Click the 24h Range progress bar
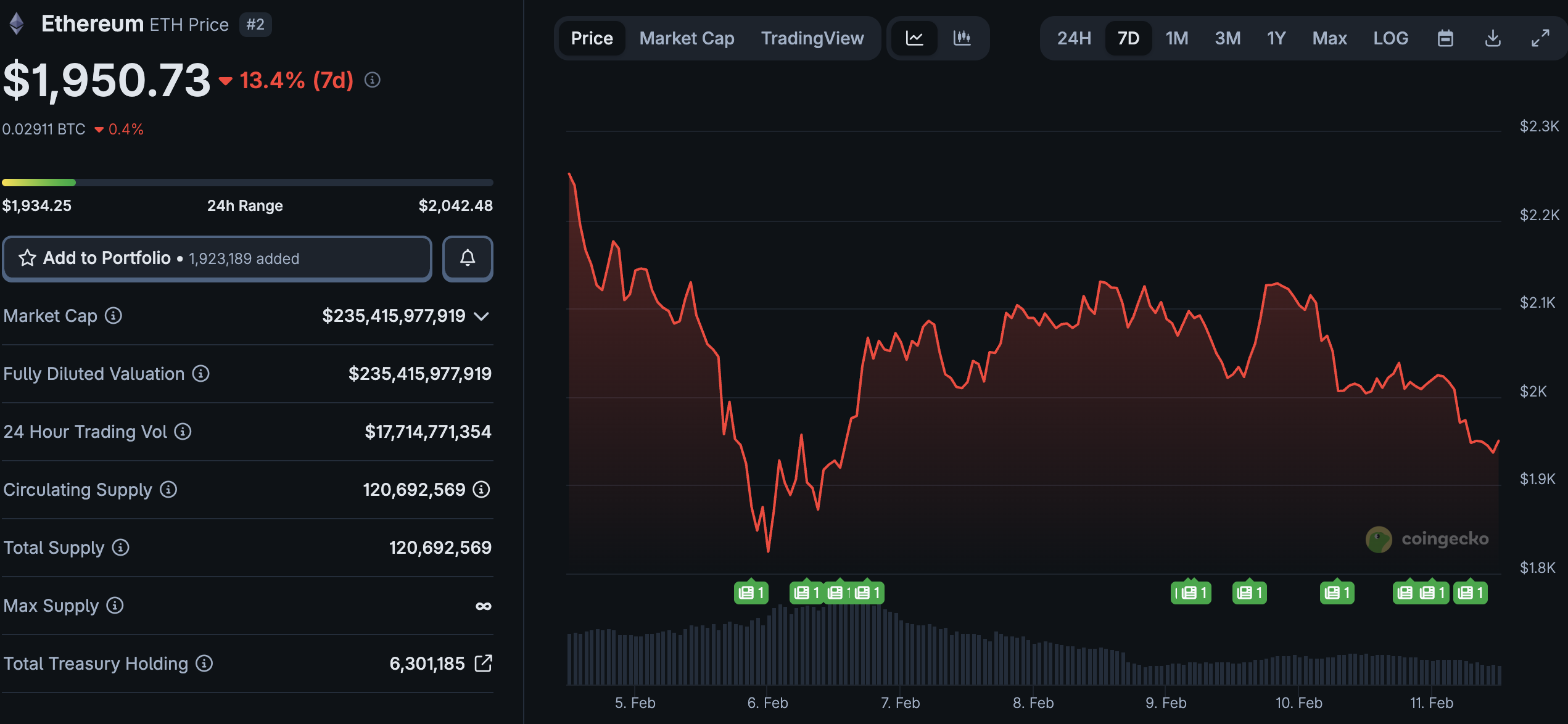Image resolution: width=1568 pixels, height=724 pixels. point(247,183)
